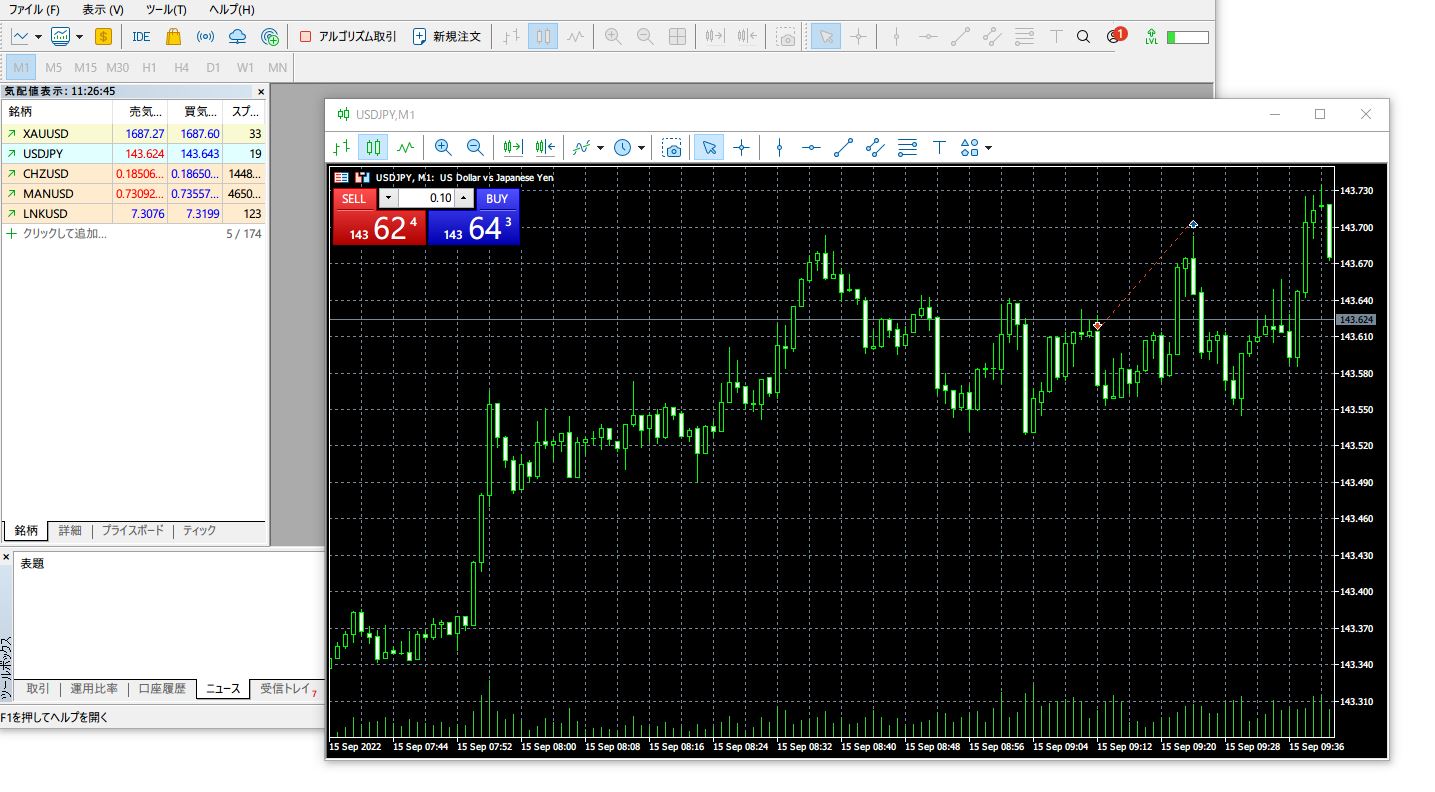Viewport: 1435px width, 792px height.
Task: Open the 口座履歴 toolbox tab
Action: (x=162, y=689)
